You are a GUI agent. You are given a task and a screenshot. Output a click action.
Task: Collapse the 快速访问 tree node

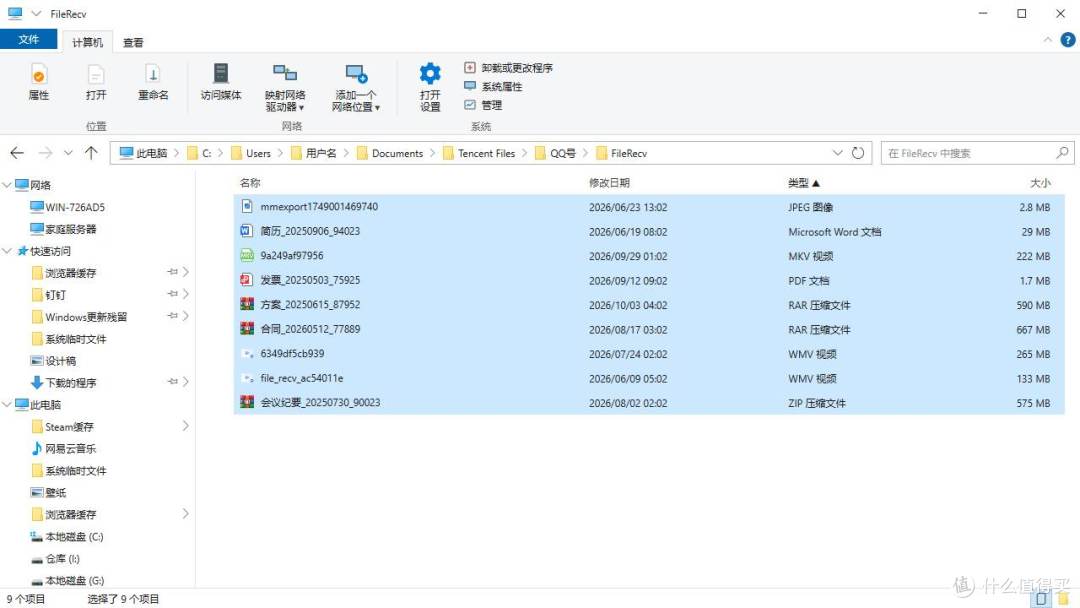point(7,251)
